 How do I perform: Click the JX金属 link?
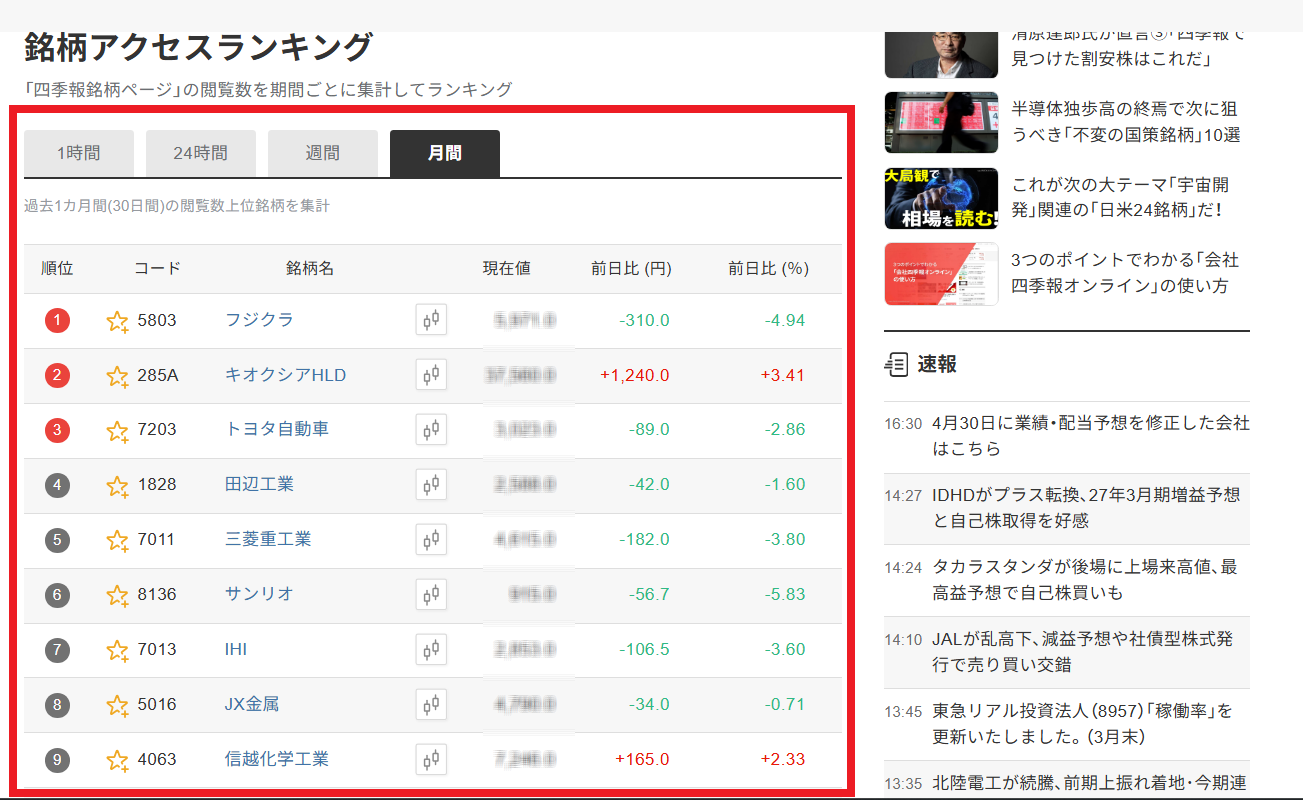252,704
